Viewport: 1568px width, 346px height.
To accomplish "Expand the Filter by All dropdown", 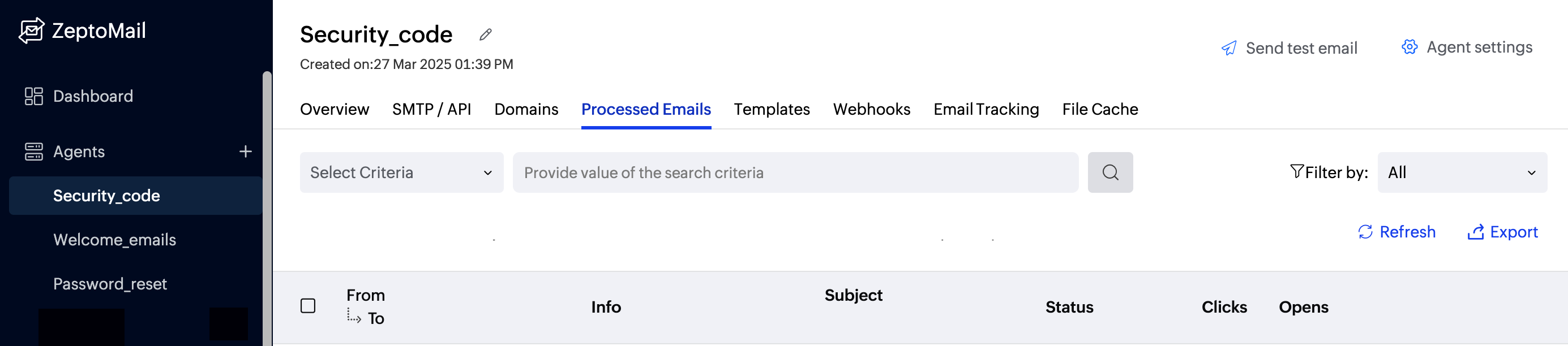I will click(x=1462, y=172).
